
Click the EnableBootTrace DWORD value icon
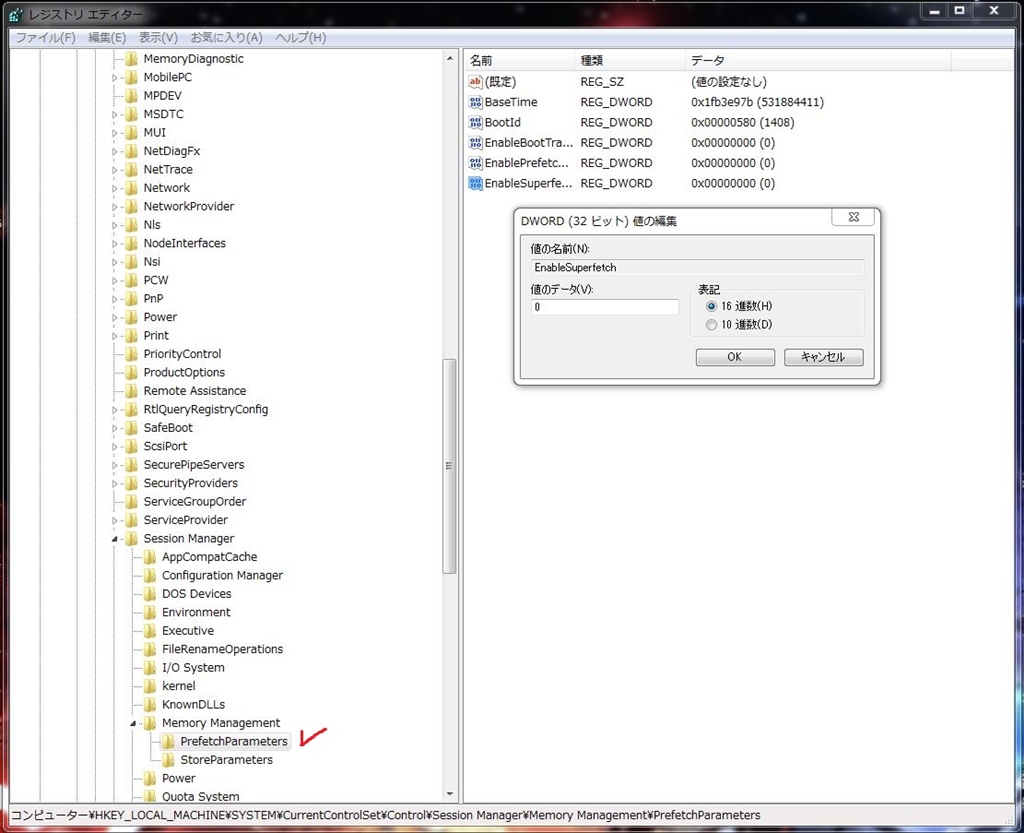pyautogui.click(x=475, y=142)
